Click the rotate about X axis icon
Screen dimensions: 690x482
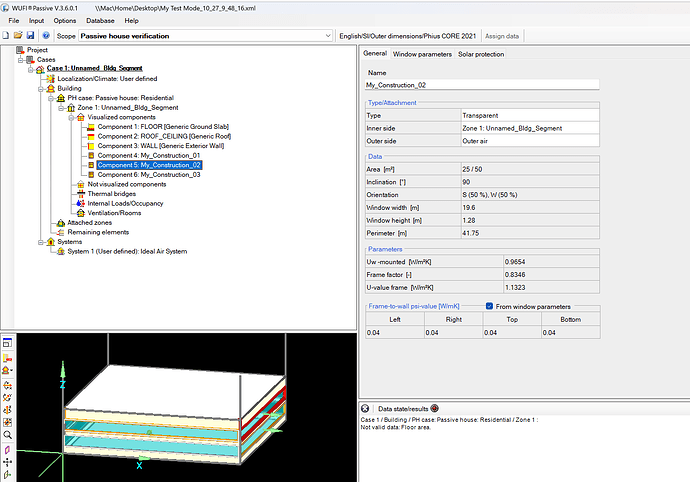(x=7, y=386)
